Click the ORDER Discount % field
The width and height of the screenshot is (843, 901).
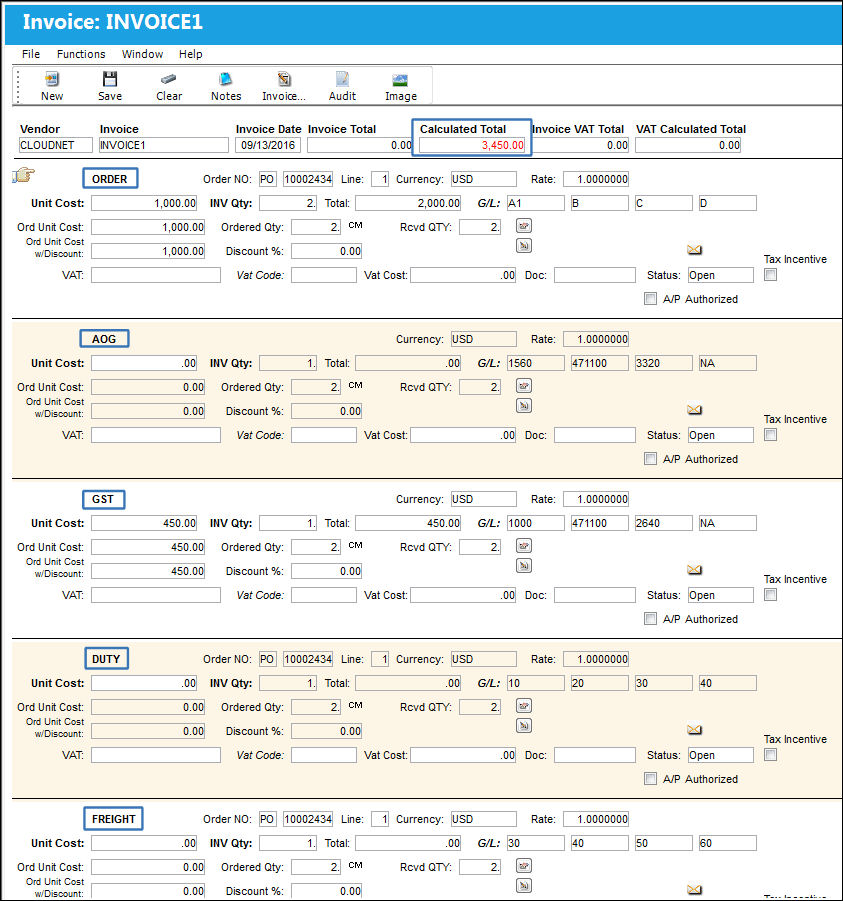[x=326, y=251]
